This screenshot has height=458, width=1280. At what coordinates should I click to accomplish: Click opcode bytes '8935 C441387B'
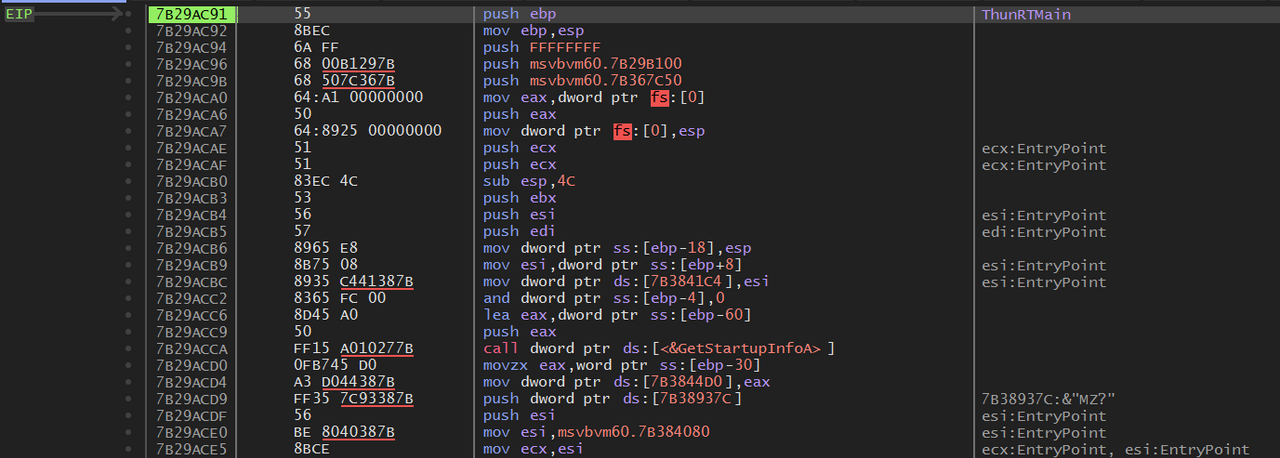[353, 282]
